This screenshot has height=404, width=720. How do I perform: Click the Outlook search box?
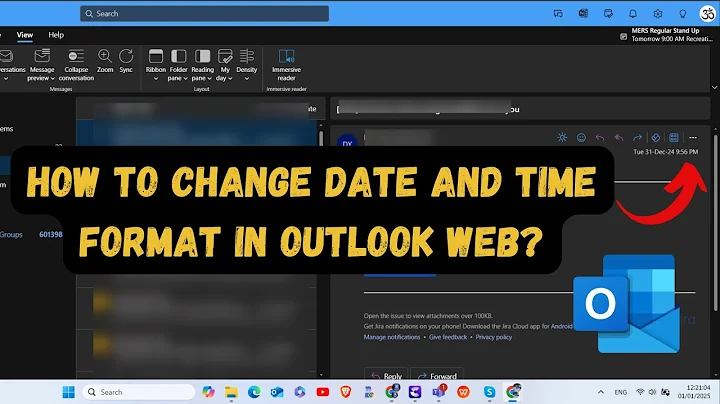(x=204, y=14)
